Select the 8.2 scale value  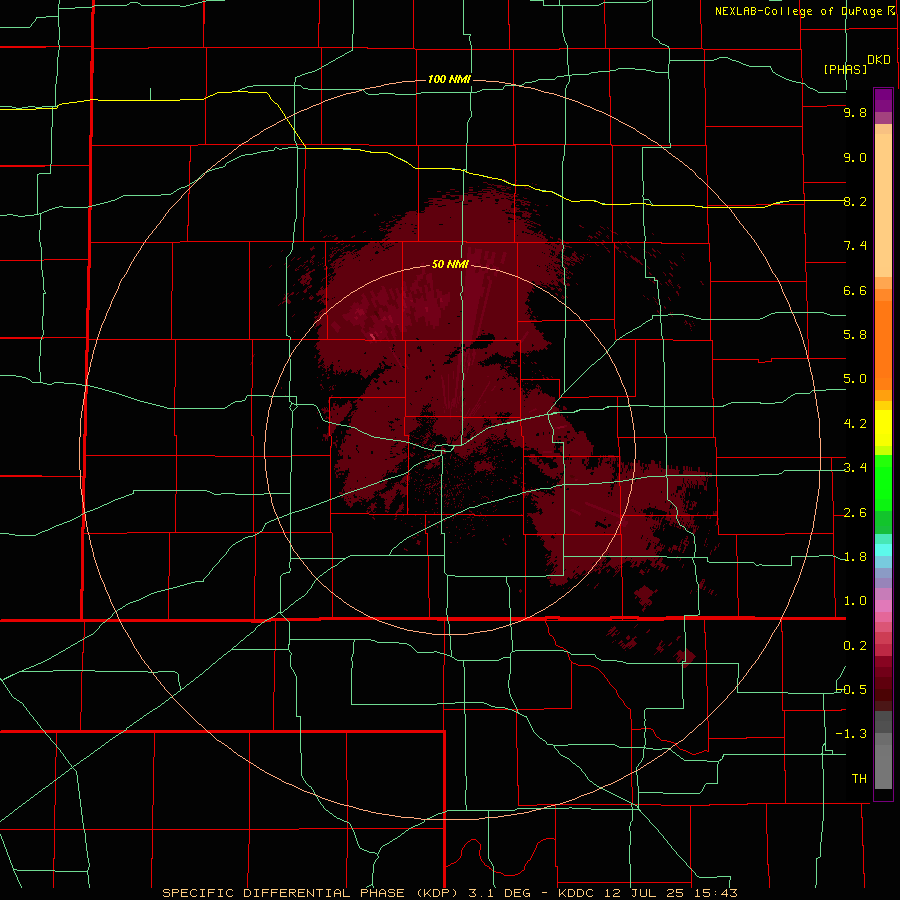[x=855, y=201]
